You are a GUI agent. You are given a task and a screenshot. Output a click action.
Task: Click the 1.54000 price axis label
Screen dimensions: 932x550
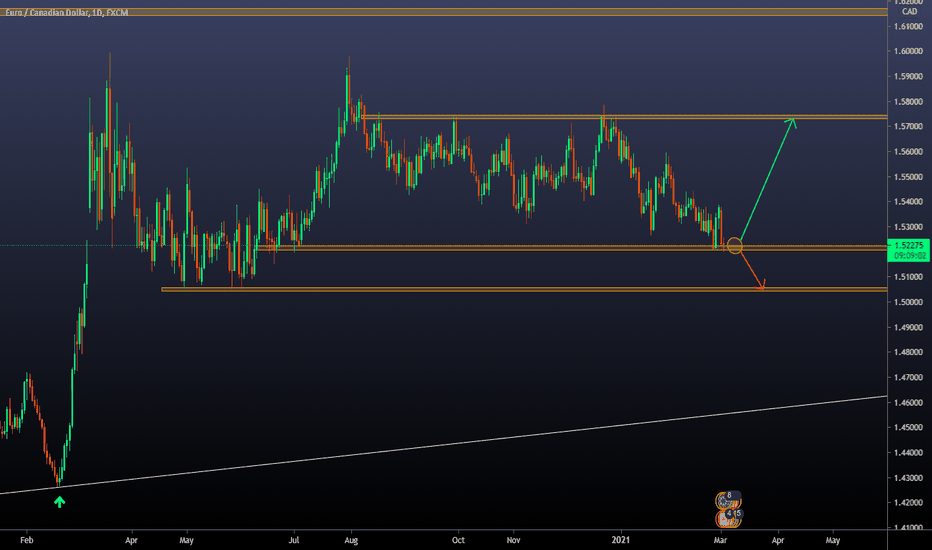pyautogui.click(x=908, y=202)
